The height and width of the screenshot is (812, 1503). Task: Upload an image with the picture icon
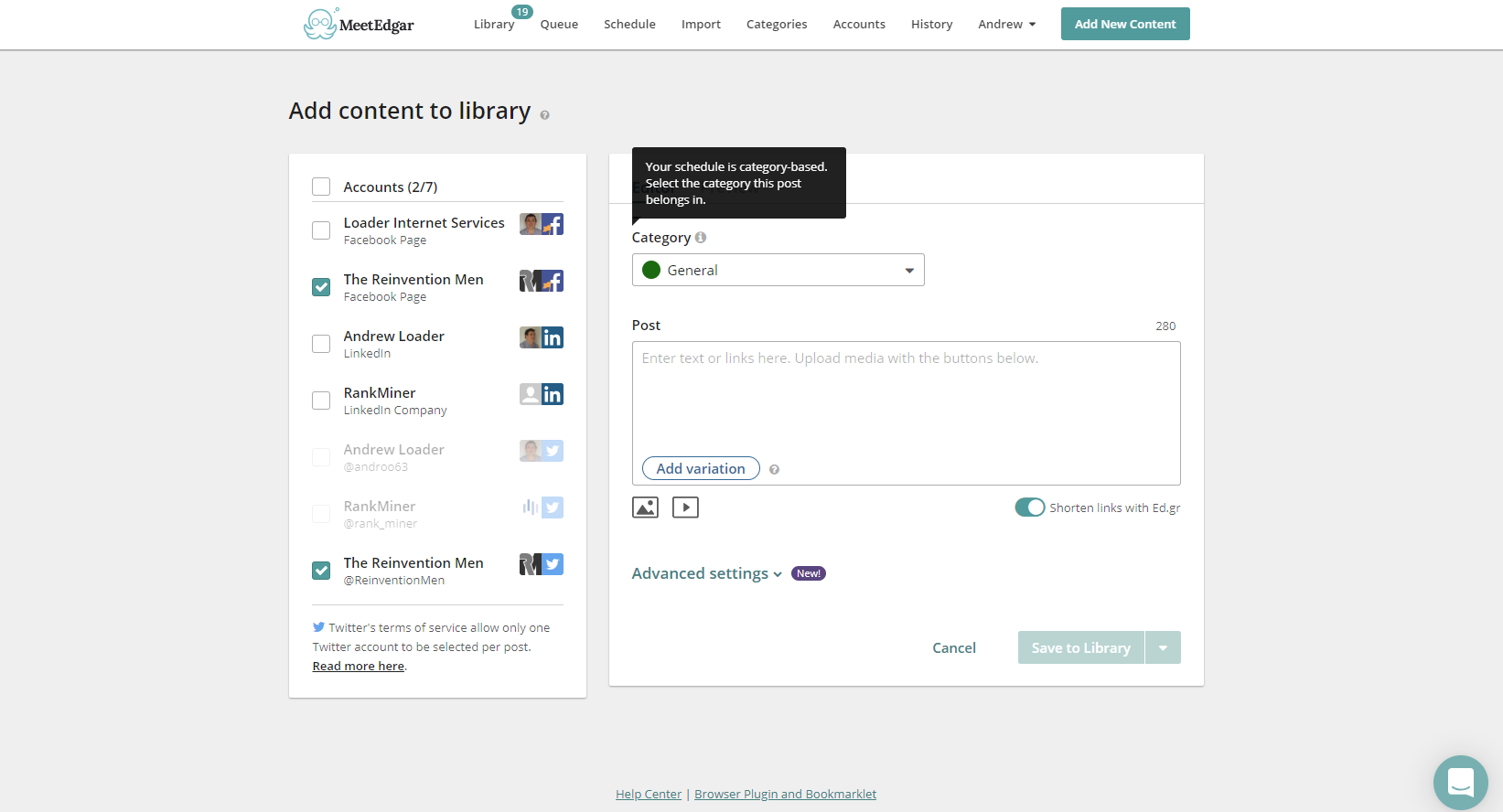pos(645,507)
